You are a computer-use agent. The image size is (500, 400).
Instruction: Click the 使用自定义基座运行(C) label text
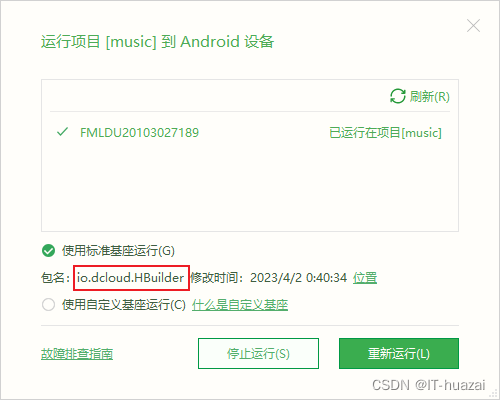[x=123, y=304]
